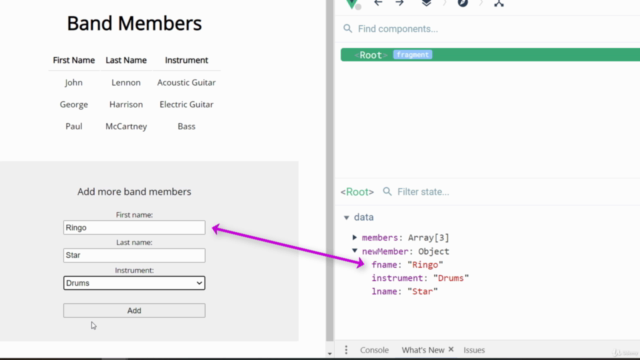Viewport: 640px width, 360px height.
Task: Click the Electric Guitar table cell
Action: click(187, 104)
